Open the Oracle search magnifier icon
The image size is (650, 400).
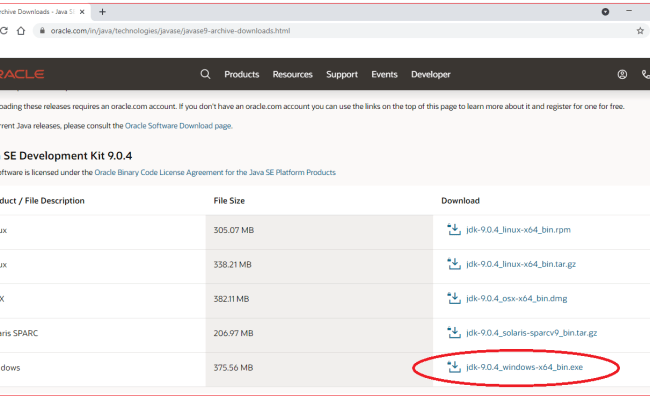pos(205,74)
